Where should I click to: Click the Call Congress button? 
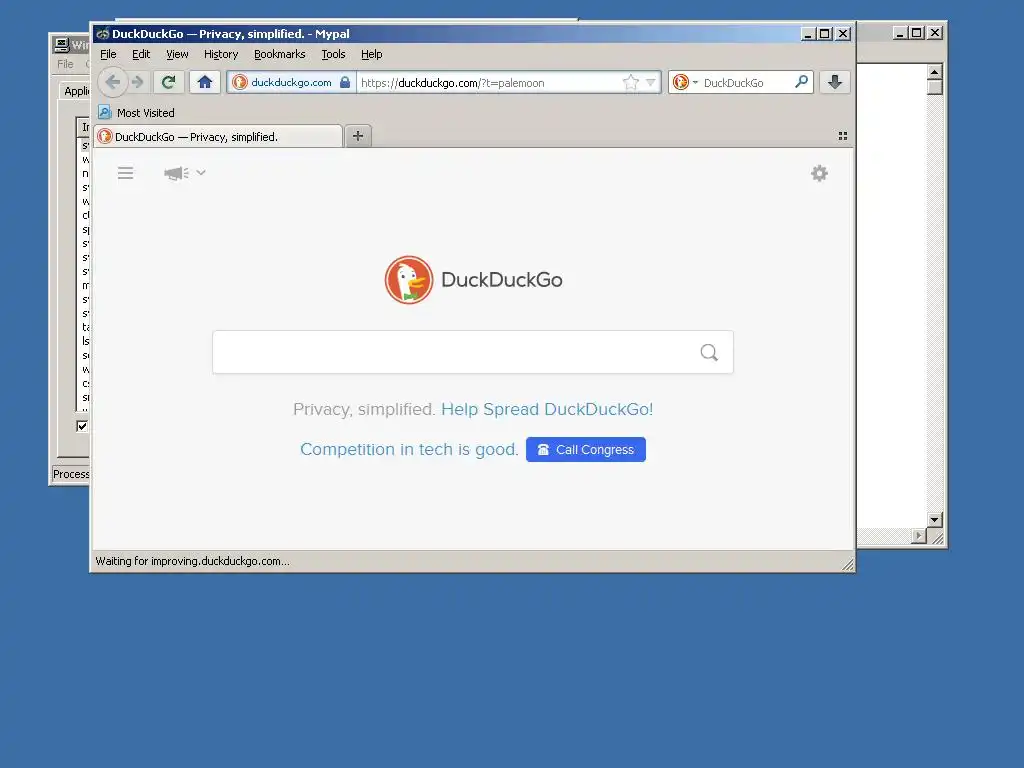pos(586,449)
